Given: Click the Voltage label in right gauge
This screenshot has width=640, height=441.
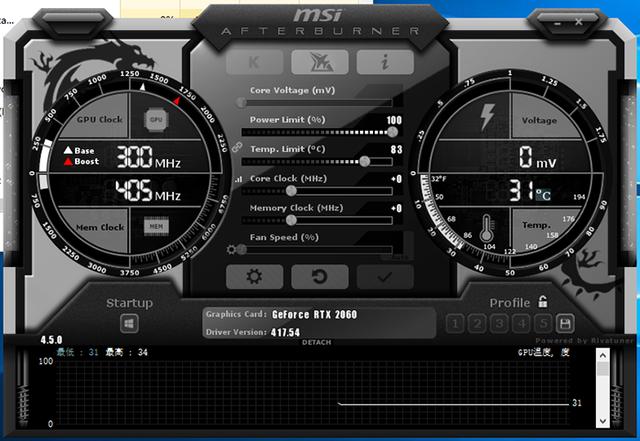Looking at the screenshot, I should pos(539,120).
